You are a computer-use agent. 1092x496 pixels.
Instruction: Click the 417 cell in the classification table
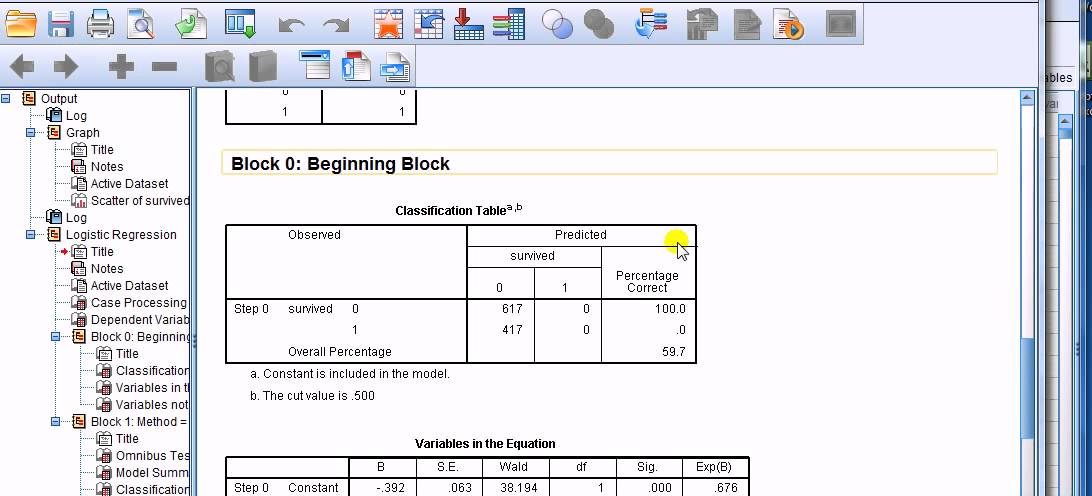coord(512,330)
